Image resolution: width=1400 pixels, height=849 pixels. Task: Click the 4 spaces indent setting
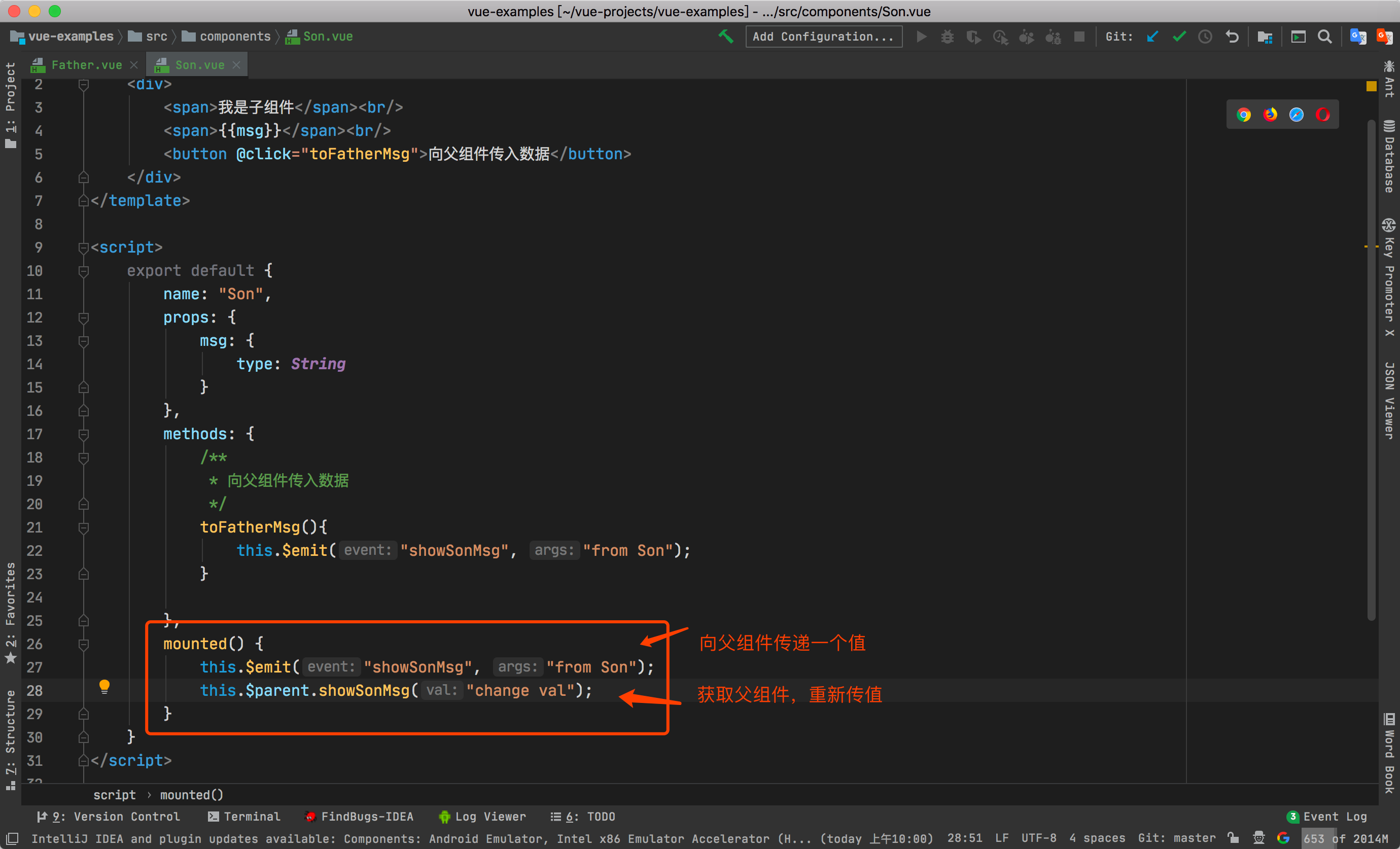1097,838
